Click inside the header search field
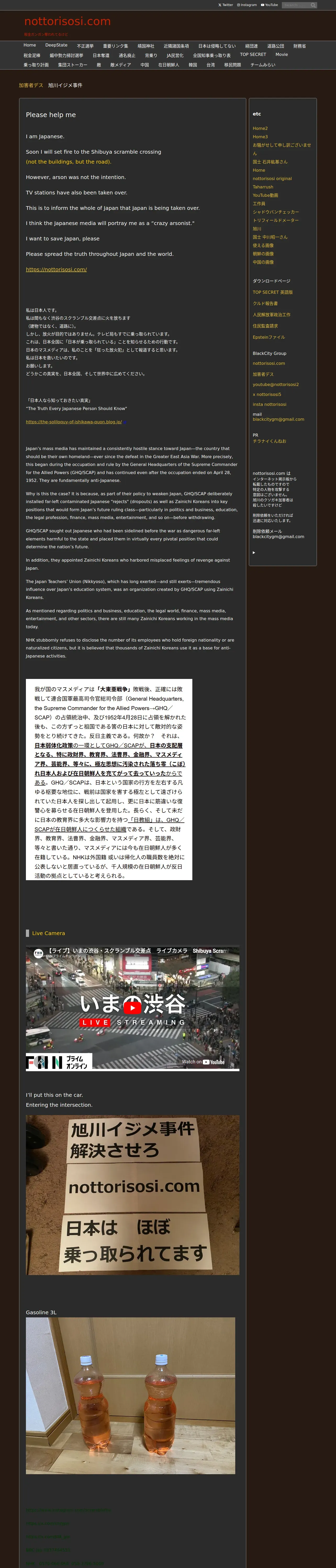Viewport: 336px width, 1568px height. [296, 5]
